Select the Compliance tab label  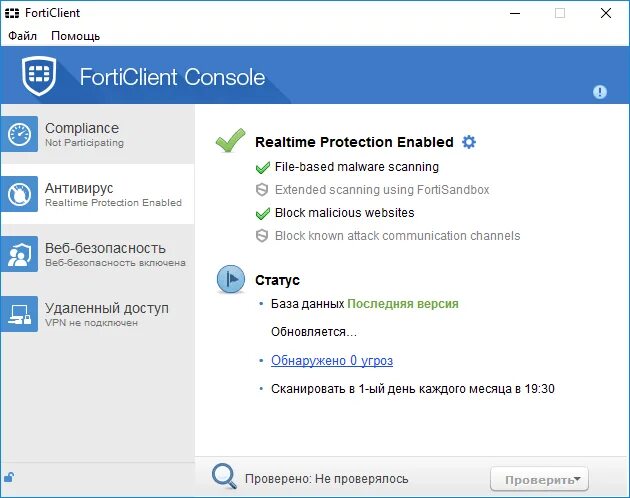click(x=82, y=128)
